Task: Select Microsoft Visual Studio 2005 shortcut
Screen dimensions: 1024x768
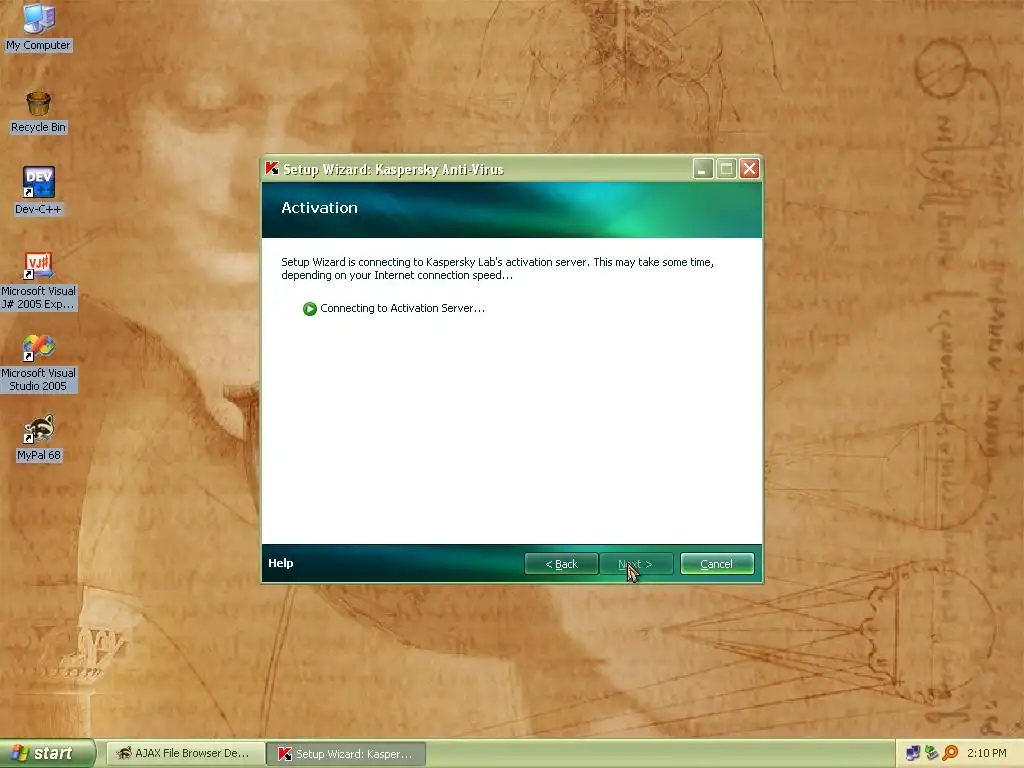Action: click(39, 364)
